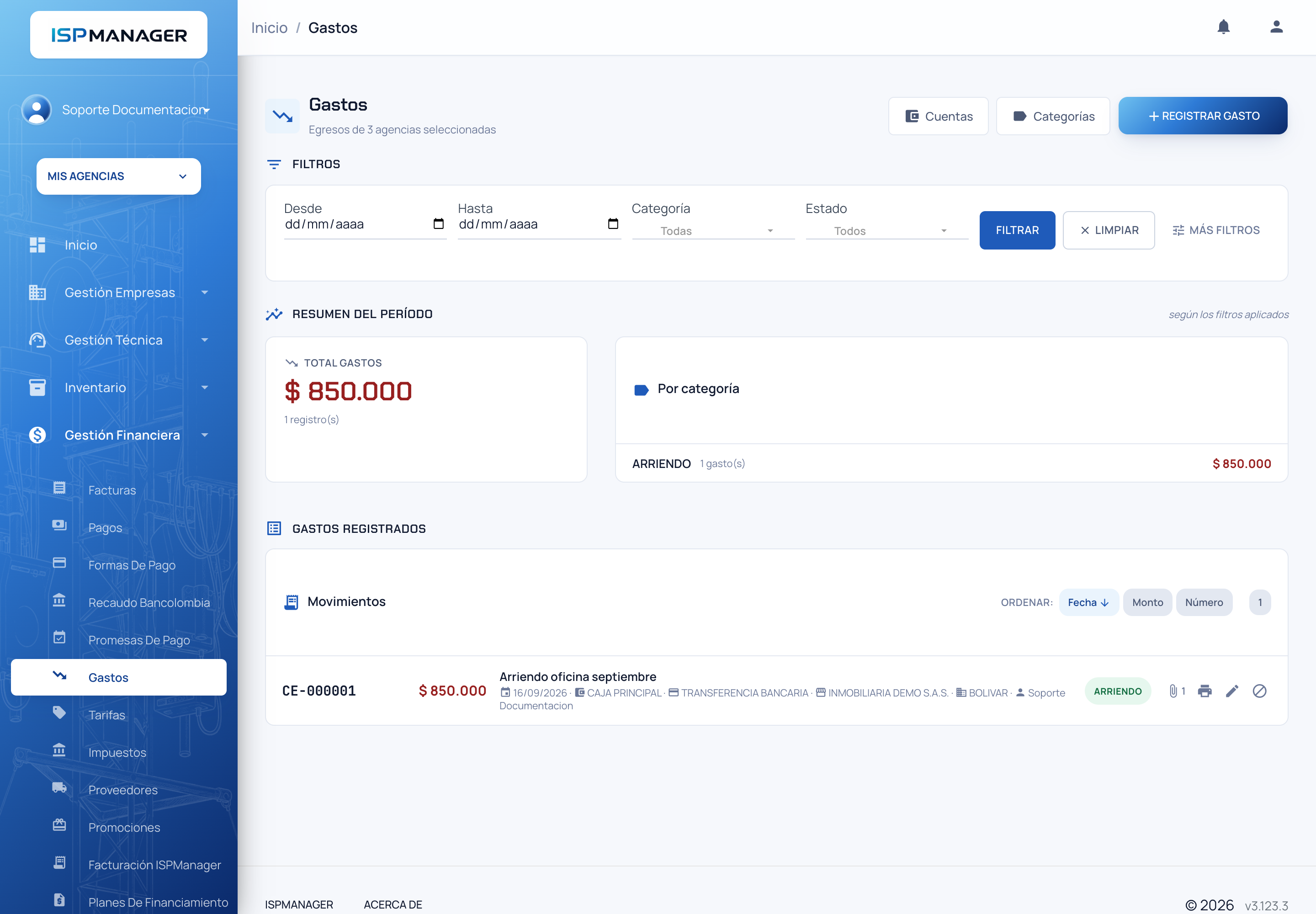Click the ARRIENDO row in Por categoría
The height and width of the screenshot is (914, 1316).
point(951,463)
